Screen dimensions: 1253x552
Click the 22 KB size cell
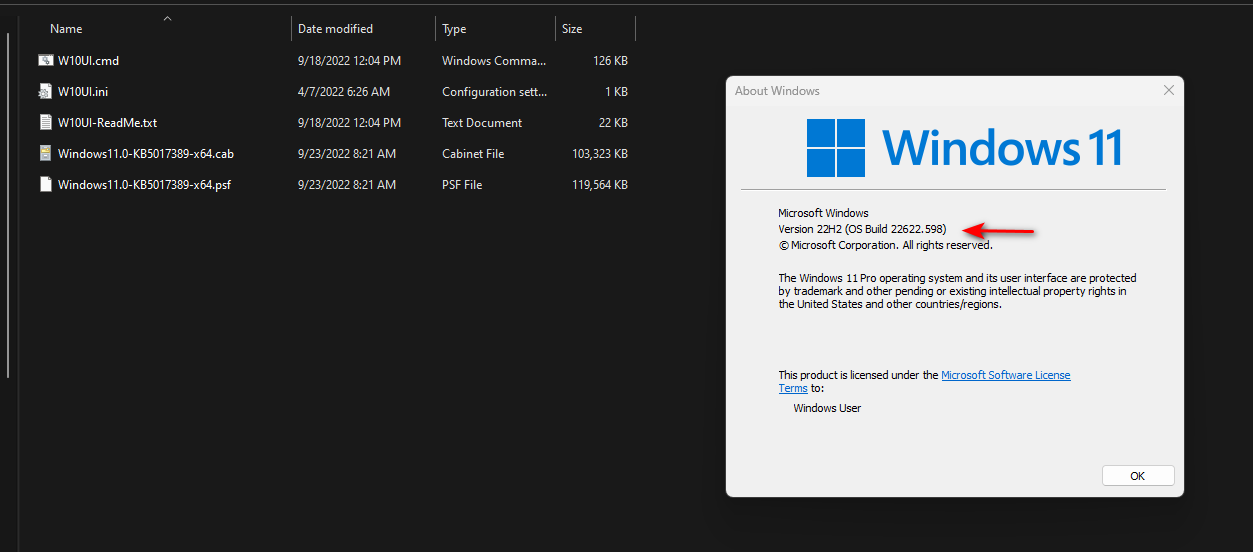pos(613,123)
